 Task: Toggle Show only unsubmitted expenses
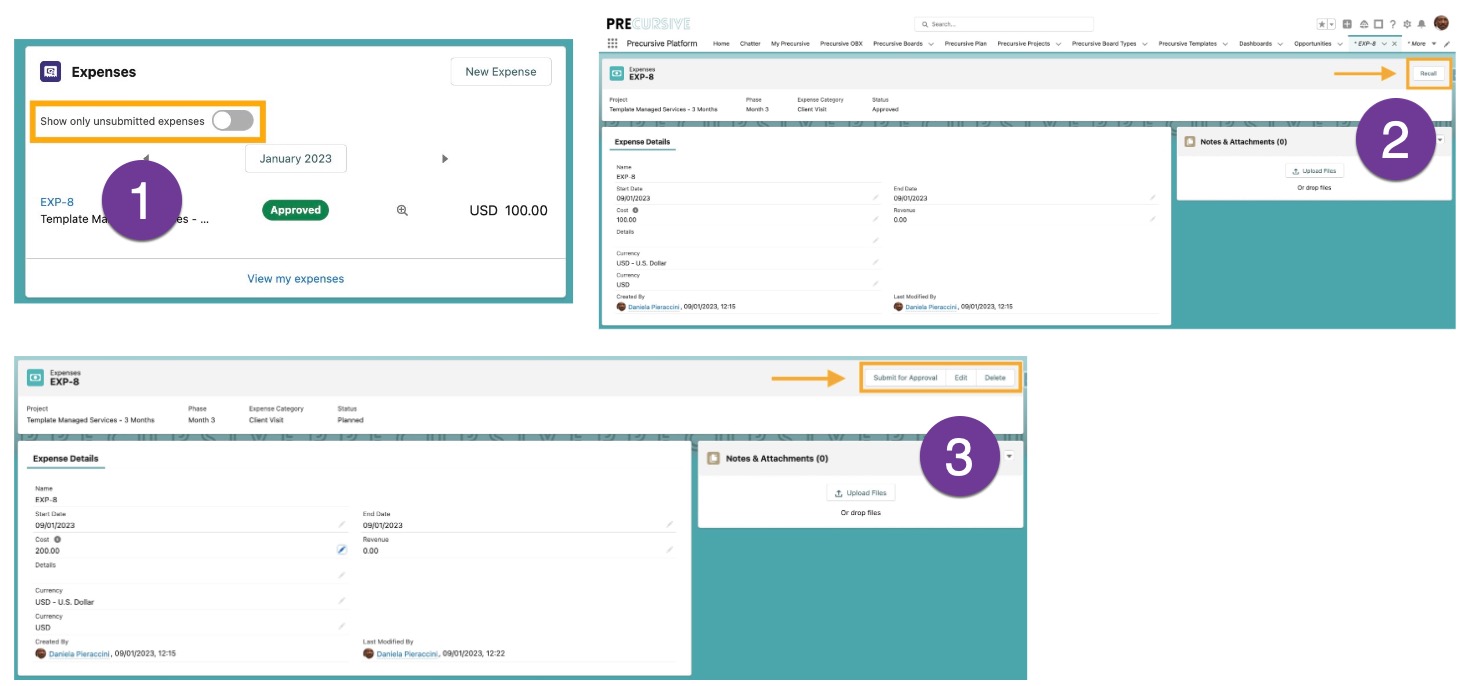230,118
